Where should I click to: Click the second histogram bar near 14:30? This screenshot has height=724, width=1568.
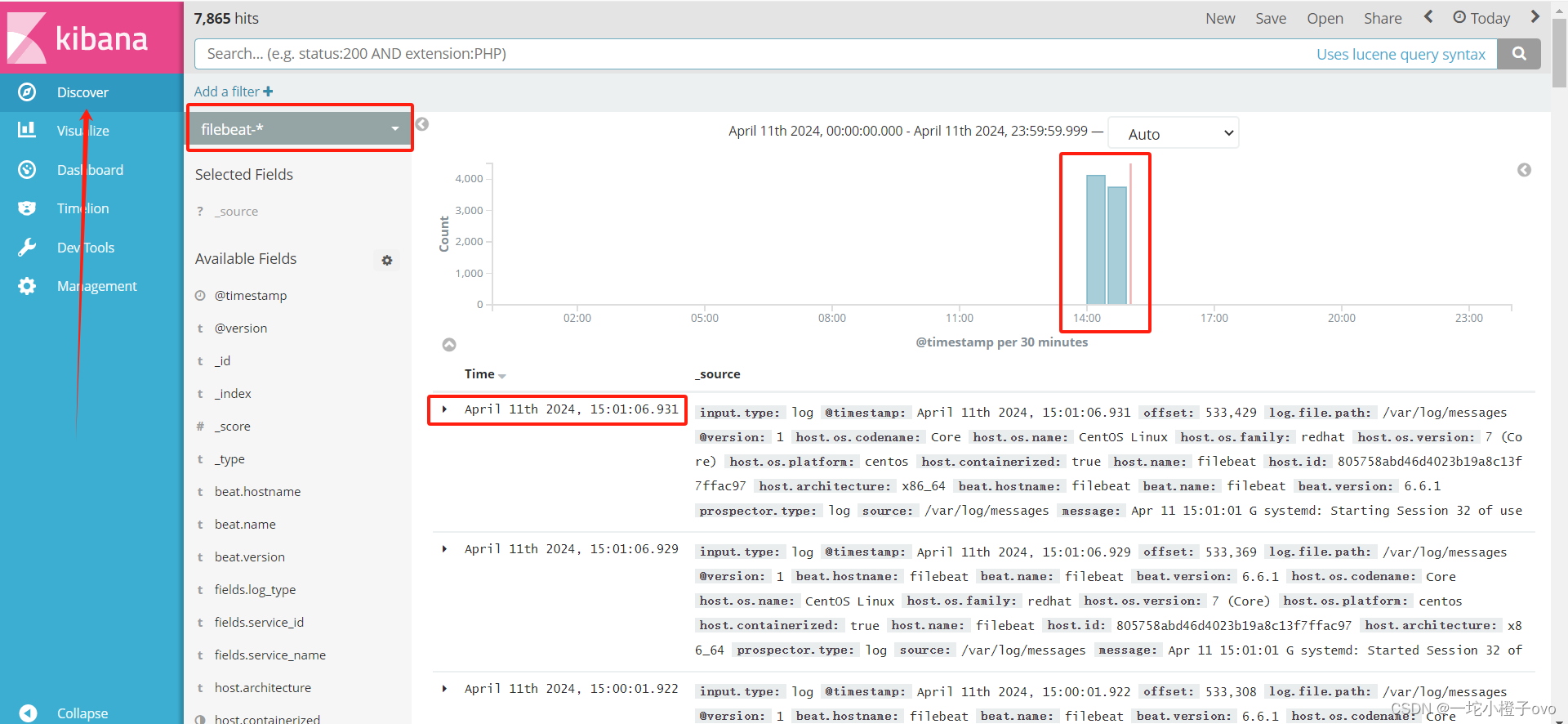[x=1117, y=245]
